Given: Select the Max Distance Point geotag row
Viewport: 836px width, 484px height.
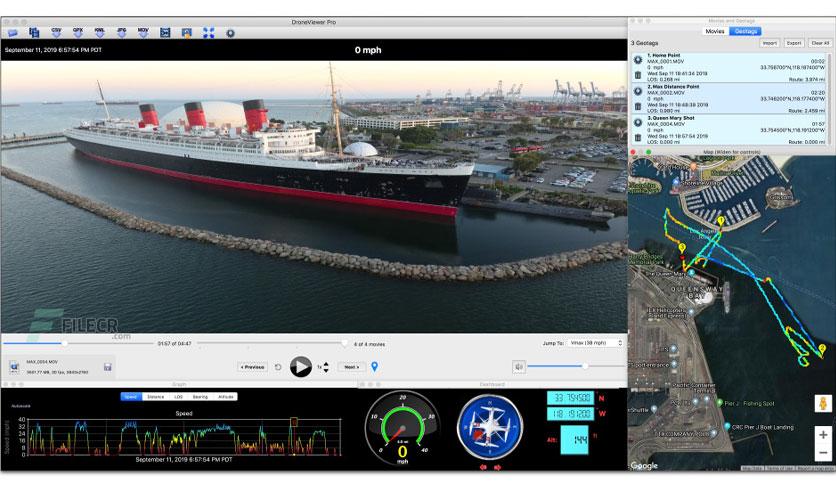Looking at the screenshot, I should click(x=729, y=99).
